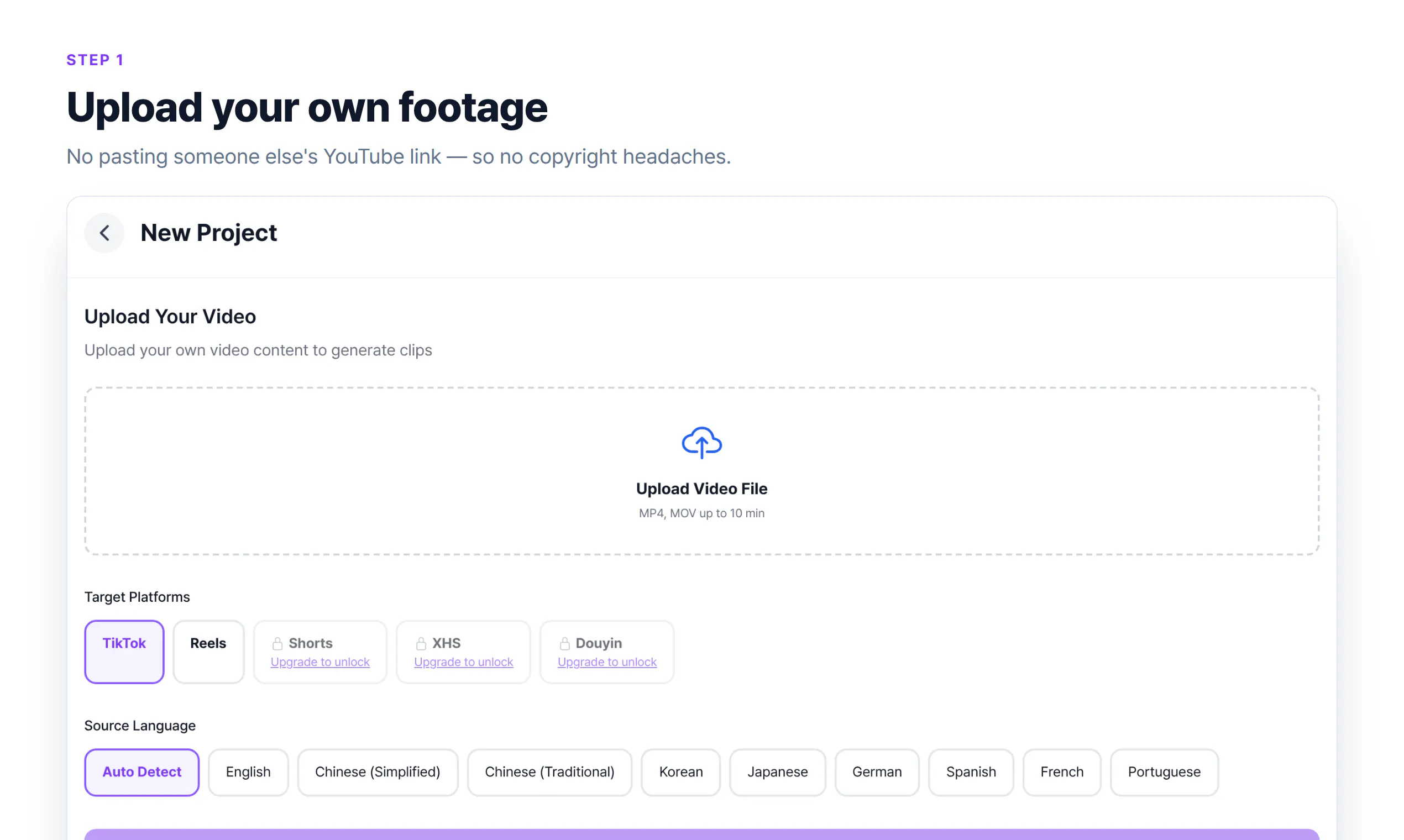Click the purple button below Source Language

[701, 834]
